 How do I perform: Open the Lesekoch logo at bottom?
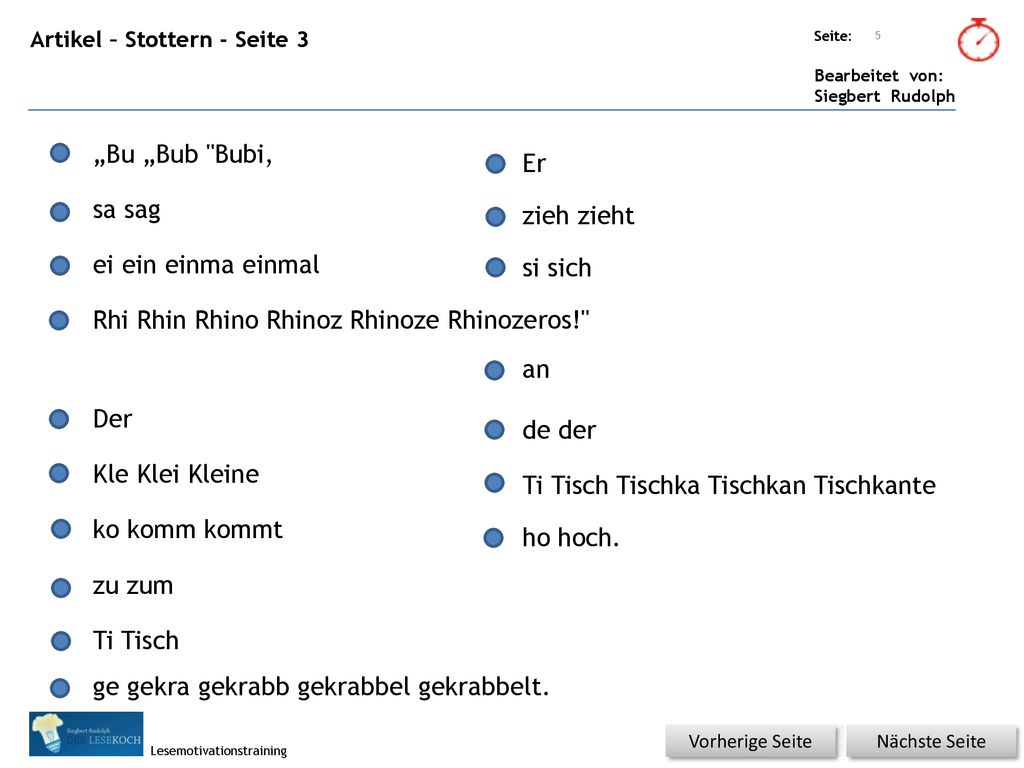86,734
